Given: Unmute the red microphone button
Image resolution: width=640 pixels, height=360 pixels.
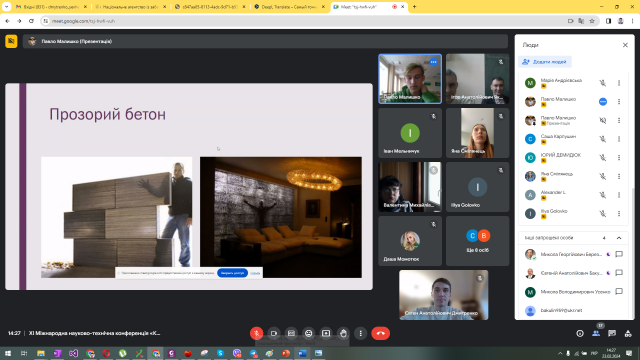Looking at the screenshot, I should point(256,333).
